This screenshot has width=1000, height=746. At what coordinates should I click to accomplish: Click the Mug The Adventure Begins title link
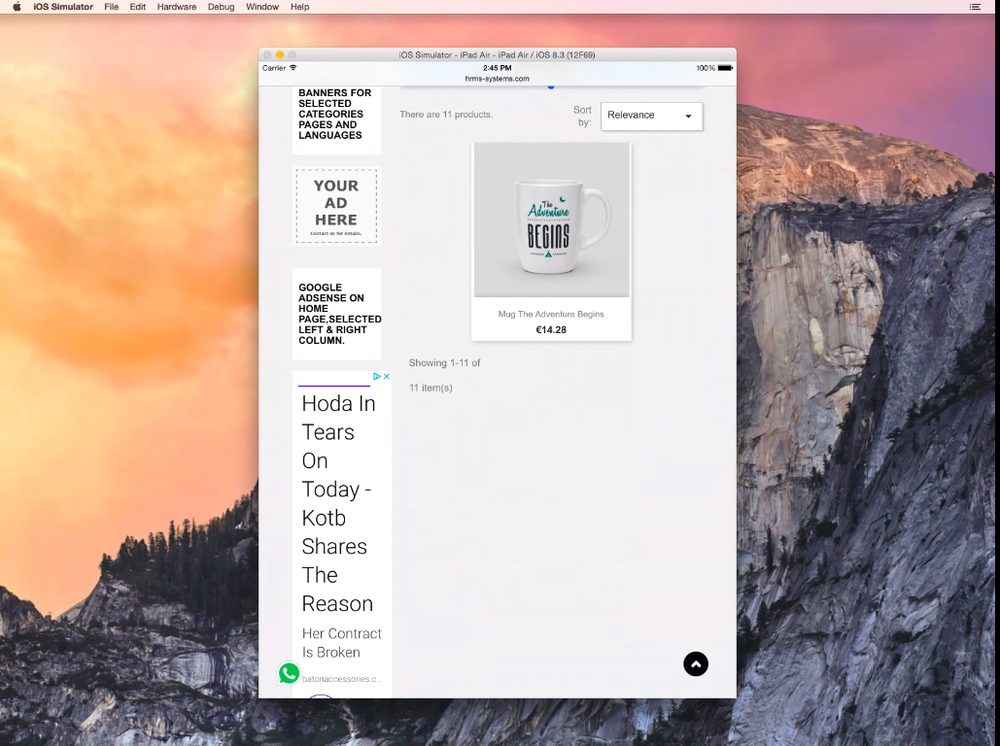click(551, 314)
